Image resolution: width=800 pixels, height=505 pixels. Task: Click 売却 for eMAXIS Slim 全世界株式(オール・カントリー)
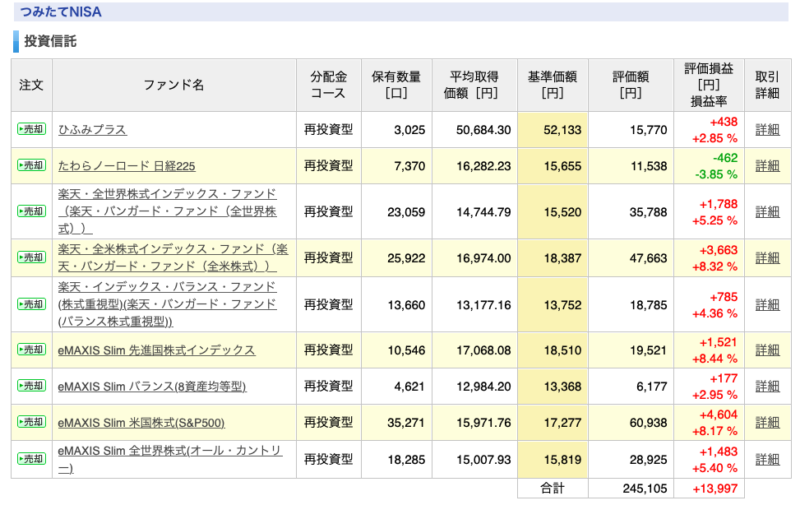pyautogui.click(x=32, y=459)
